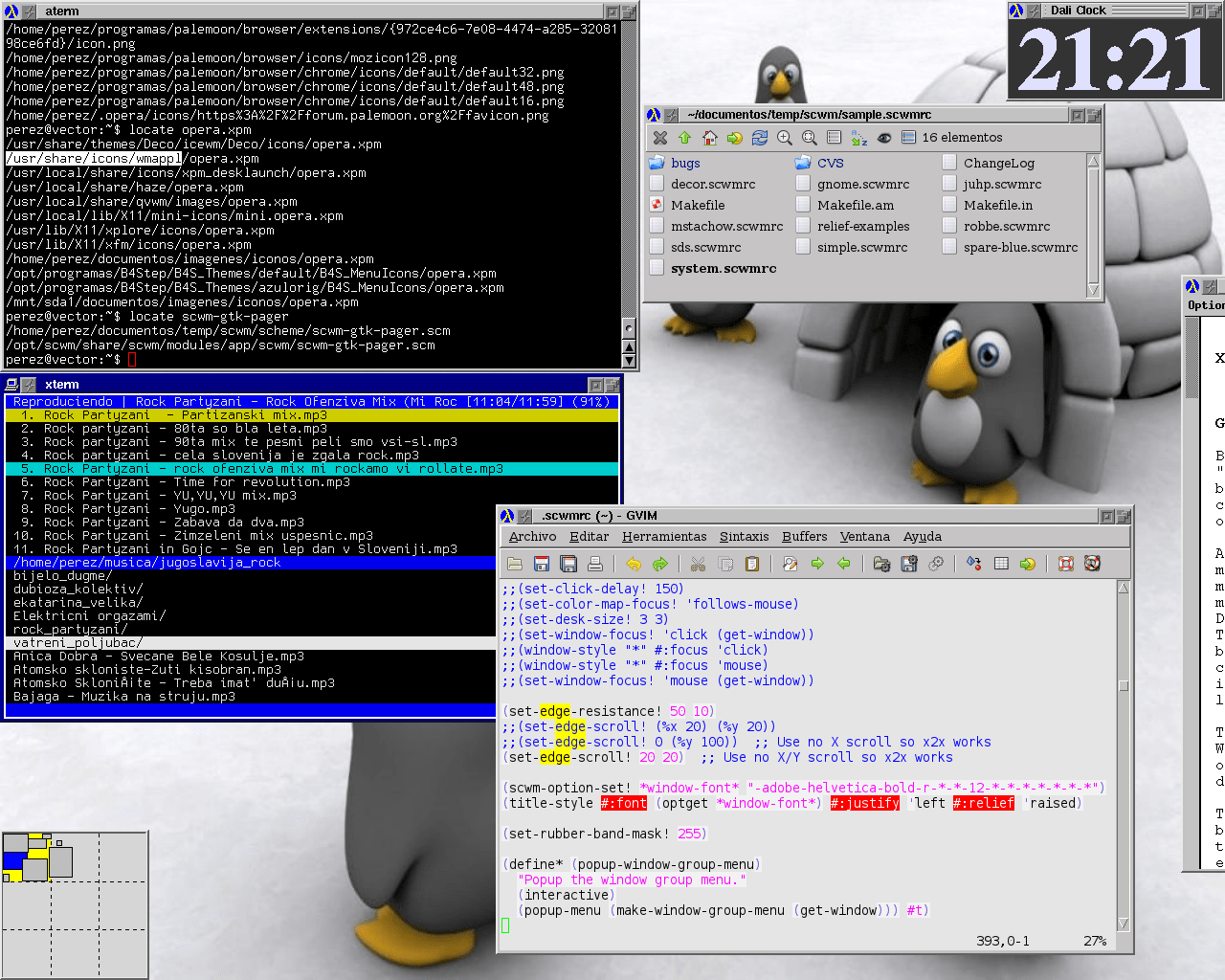Paste from clipboard in GVIM toolbar
This screenshot has width=1225, height=980.
[752, 564]
